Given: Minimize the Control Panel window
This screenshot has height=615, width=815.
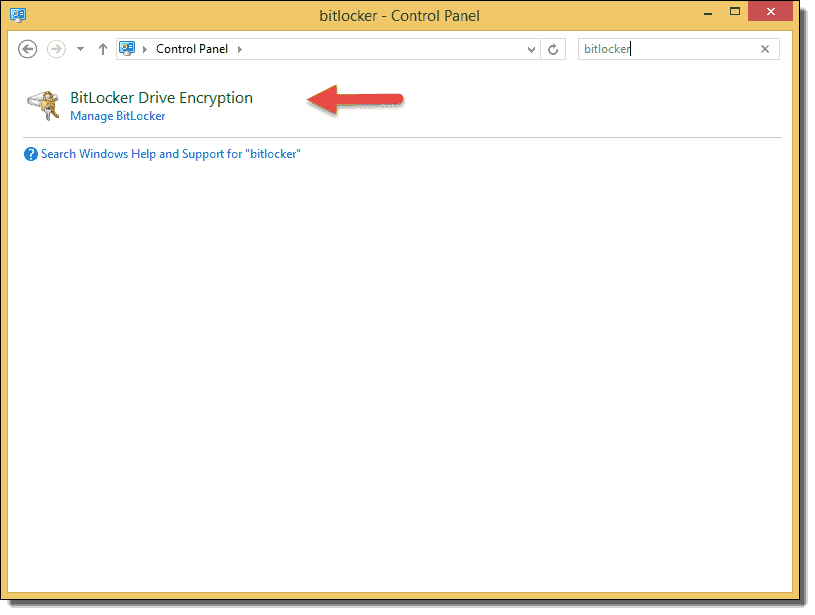Looking at the screenshot, I should point(707,11).
